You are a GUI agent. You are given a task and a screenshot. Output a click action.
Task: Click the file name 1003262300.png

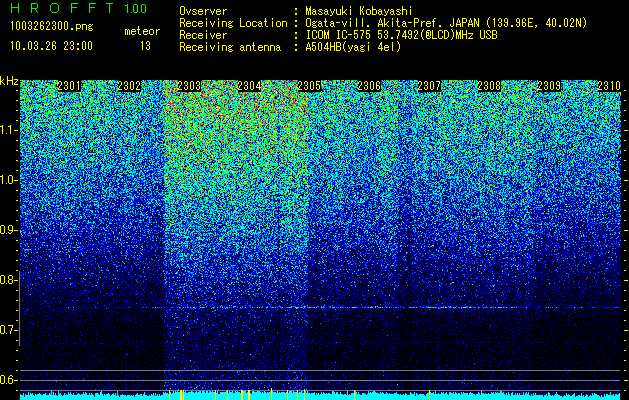tap(52, 26)
